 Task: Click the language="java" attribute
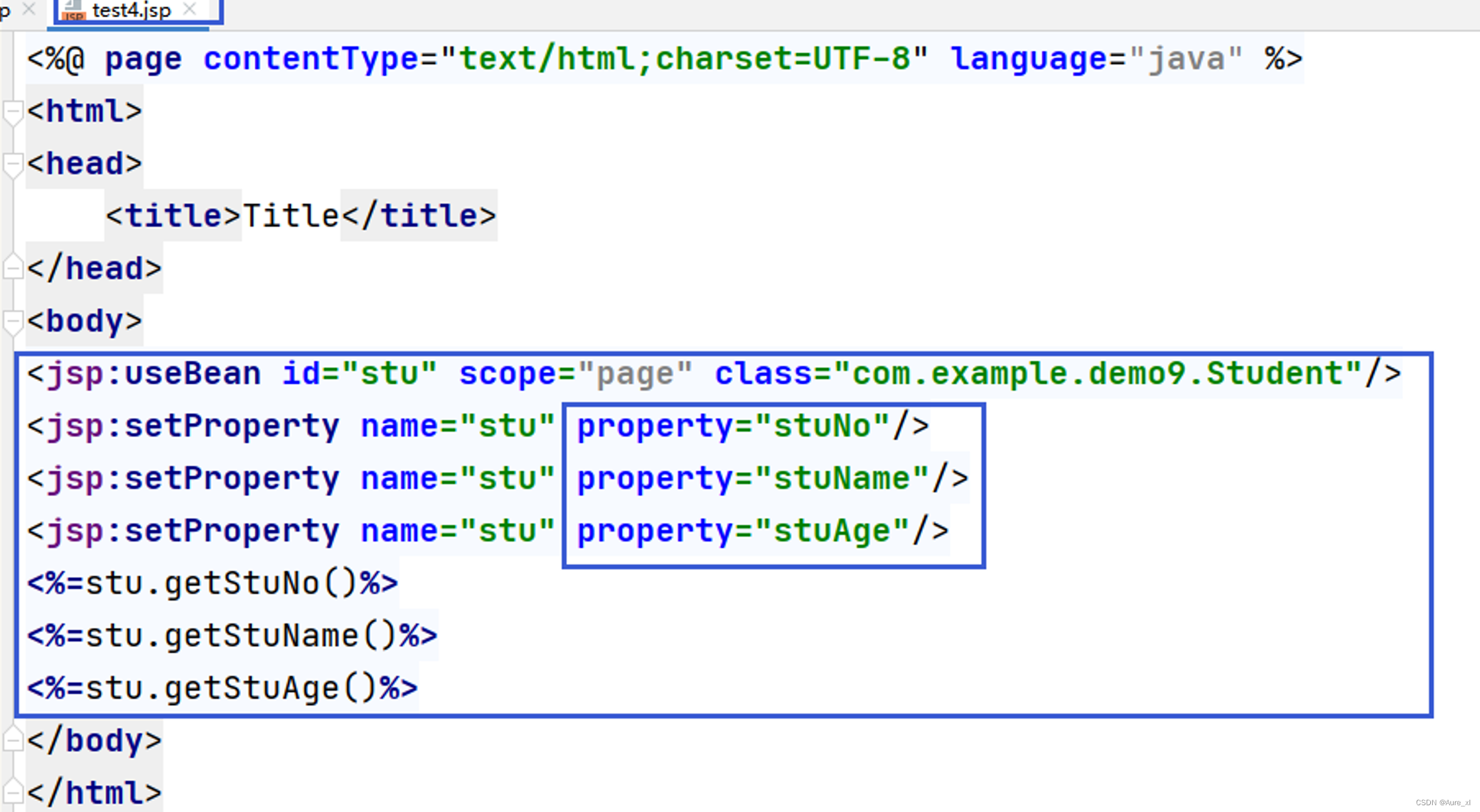click(1094, 58)
